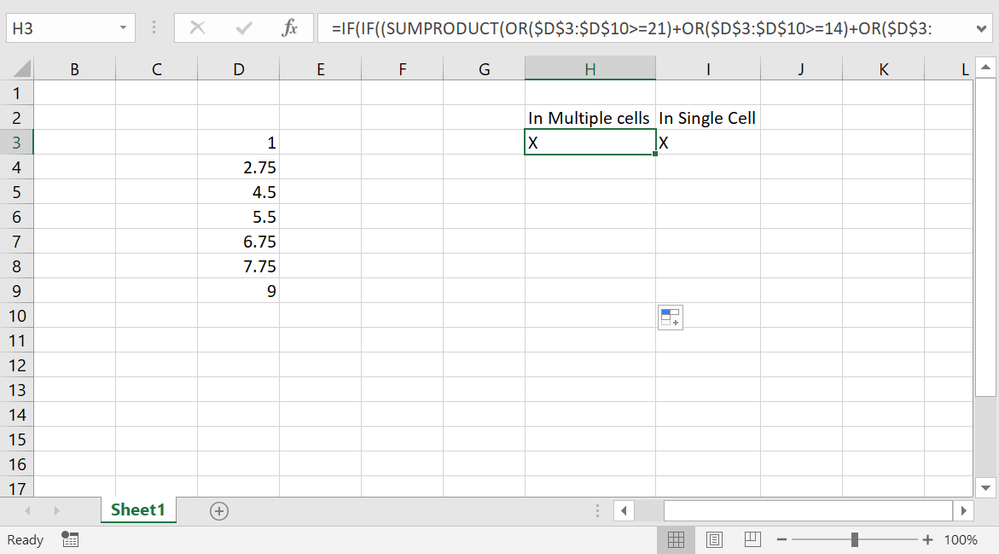The width and height of the screenshot is (999, 554).
Task: Click the Cancel X icon in formula bar
Action: [x=198, y=28]
